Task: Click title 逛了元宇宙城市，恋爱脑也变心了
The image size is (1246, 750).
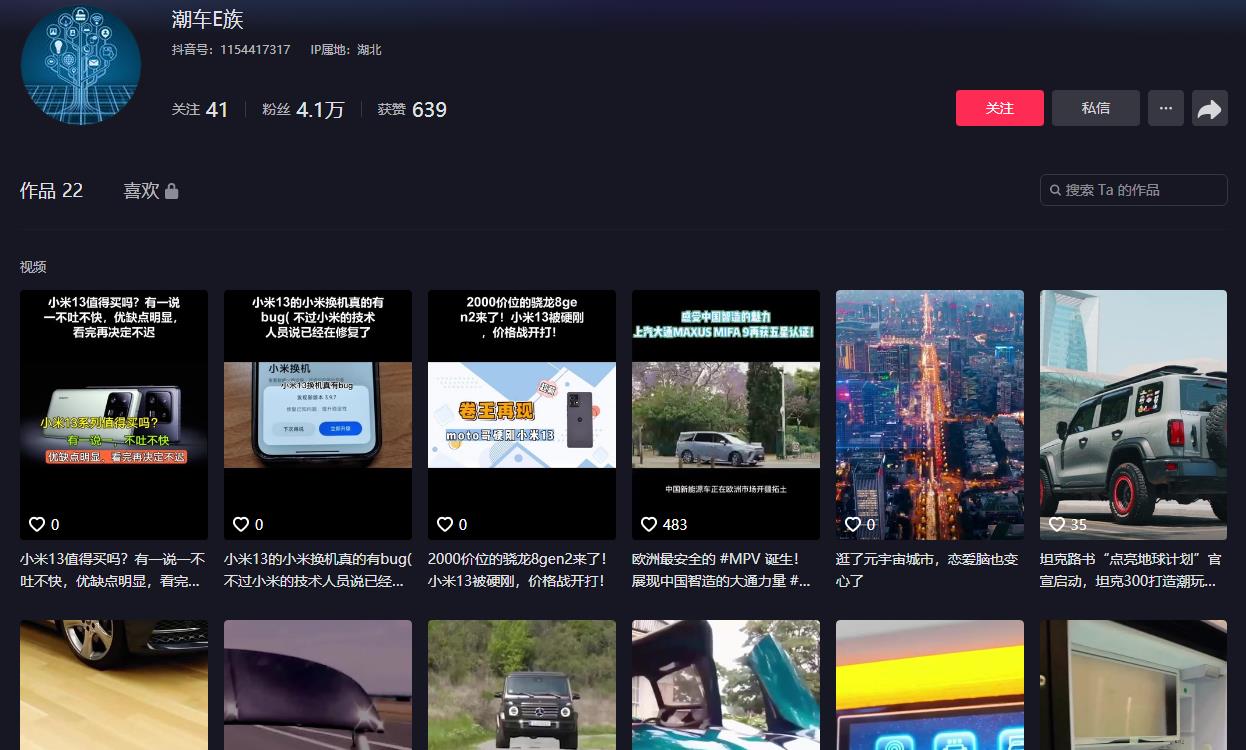Action: [x=927, y=570]
